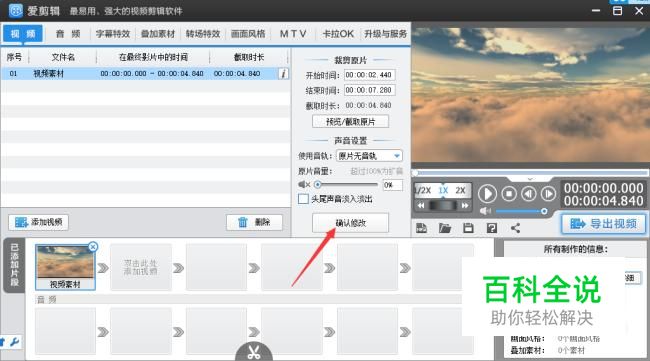Select the 1X playback speed
This screenshot has width=650, height=361.
[443, 191]
